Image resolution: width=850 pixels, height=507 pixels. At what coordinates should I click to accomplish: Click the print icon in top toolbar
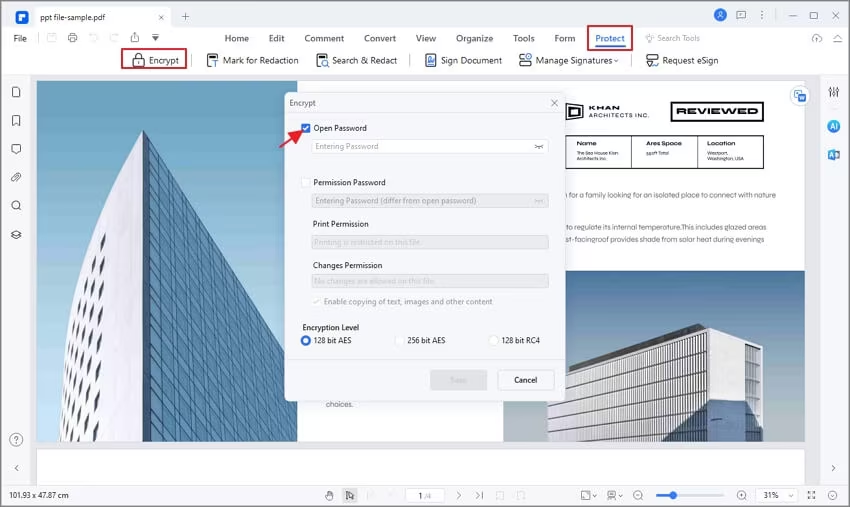coord(72,38)
